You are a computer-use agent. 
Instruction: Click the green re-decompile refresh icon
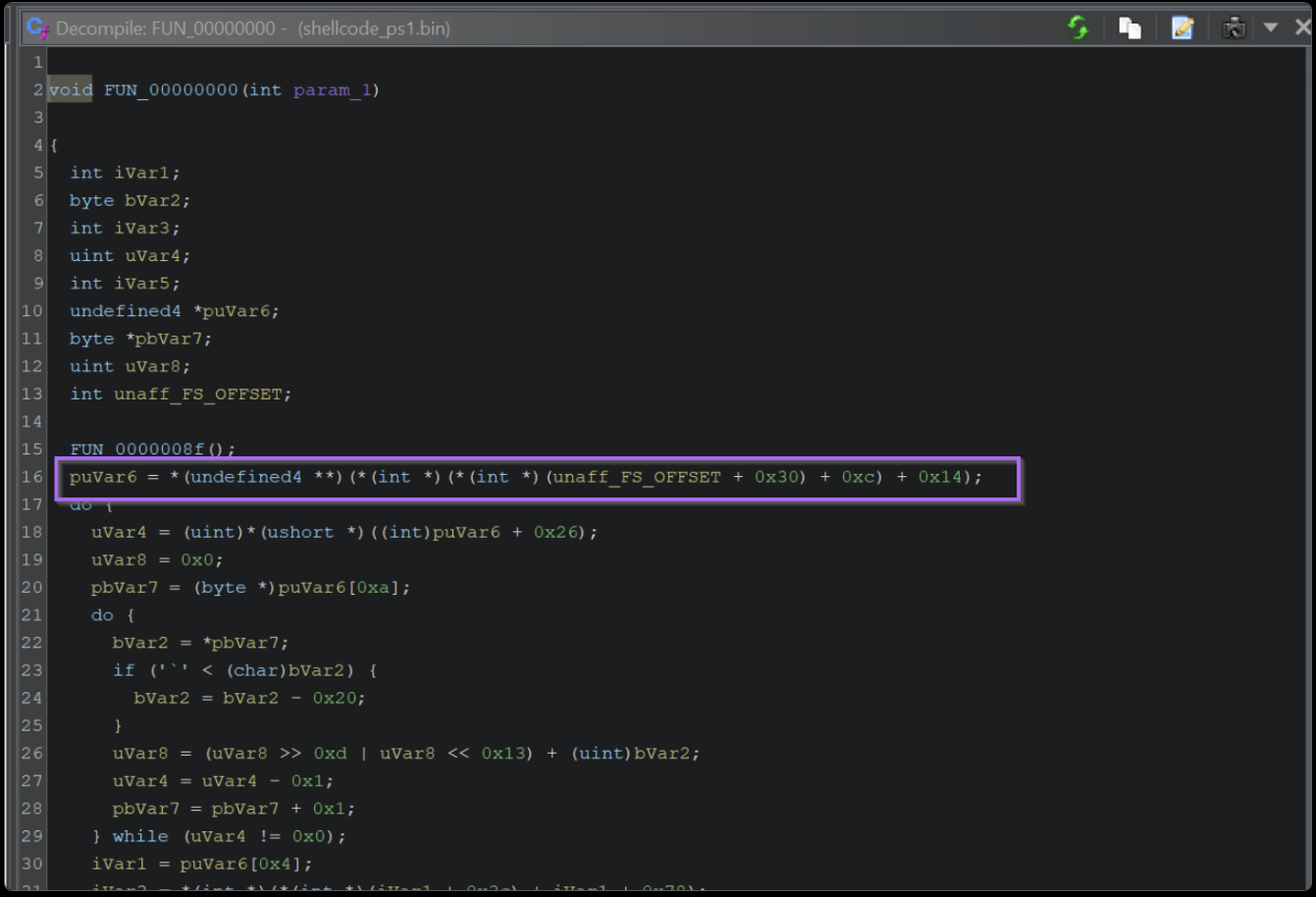point(1079,27)
